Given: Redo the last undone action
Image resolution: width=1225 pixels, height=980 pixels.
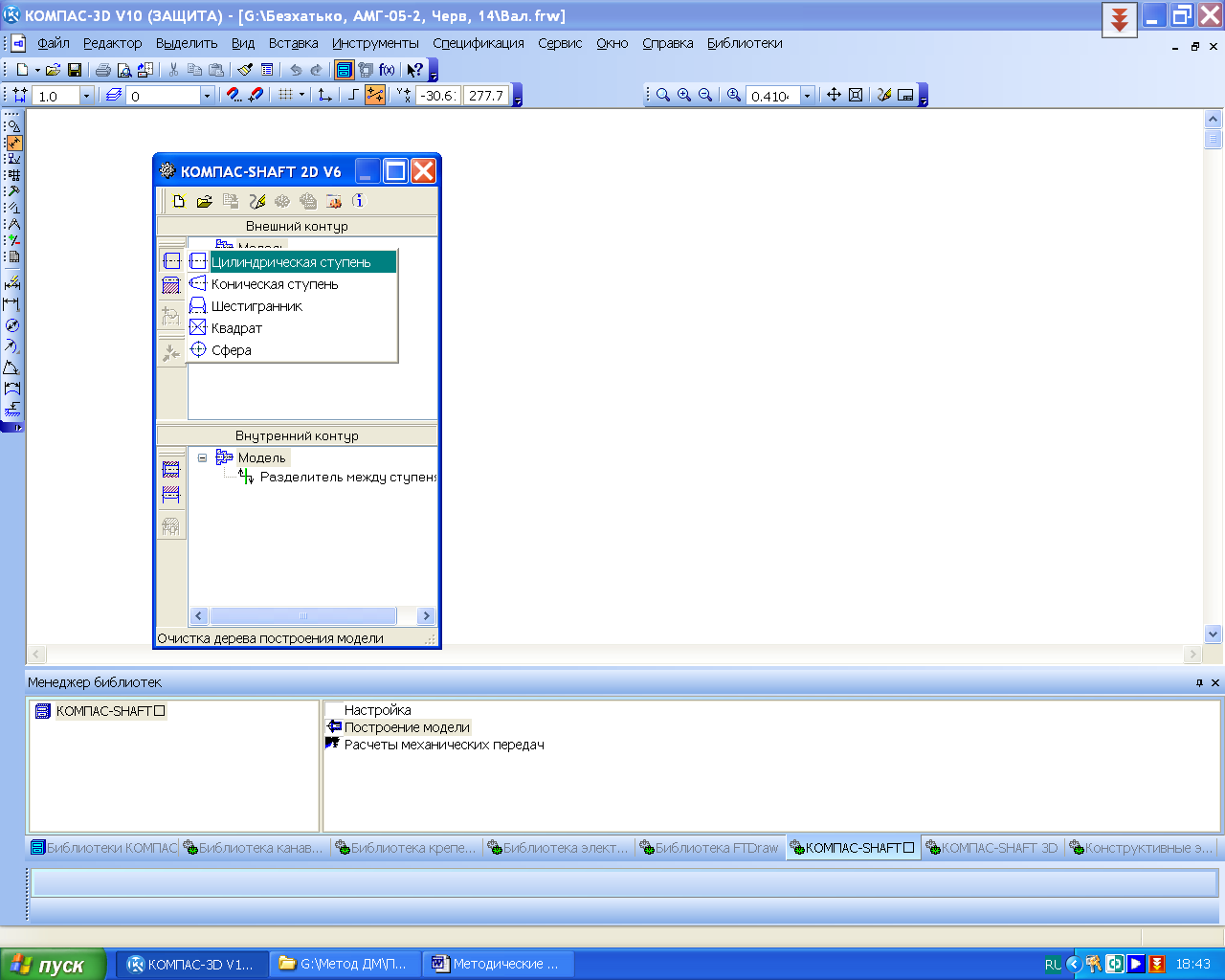Looking at the screenshot, I should (317, 70).
